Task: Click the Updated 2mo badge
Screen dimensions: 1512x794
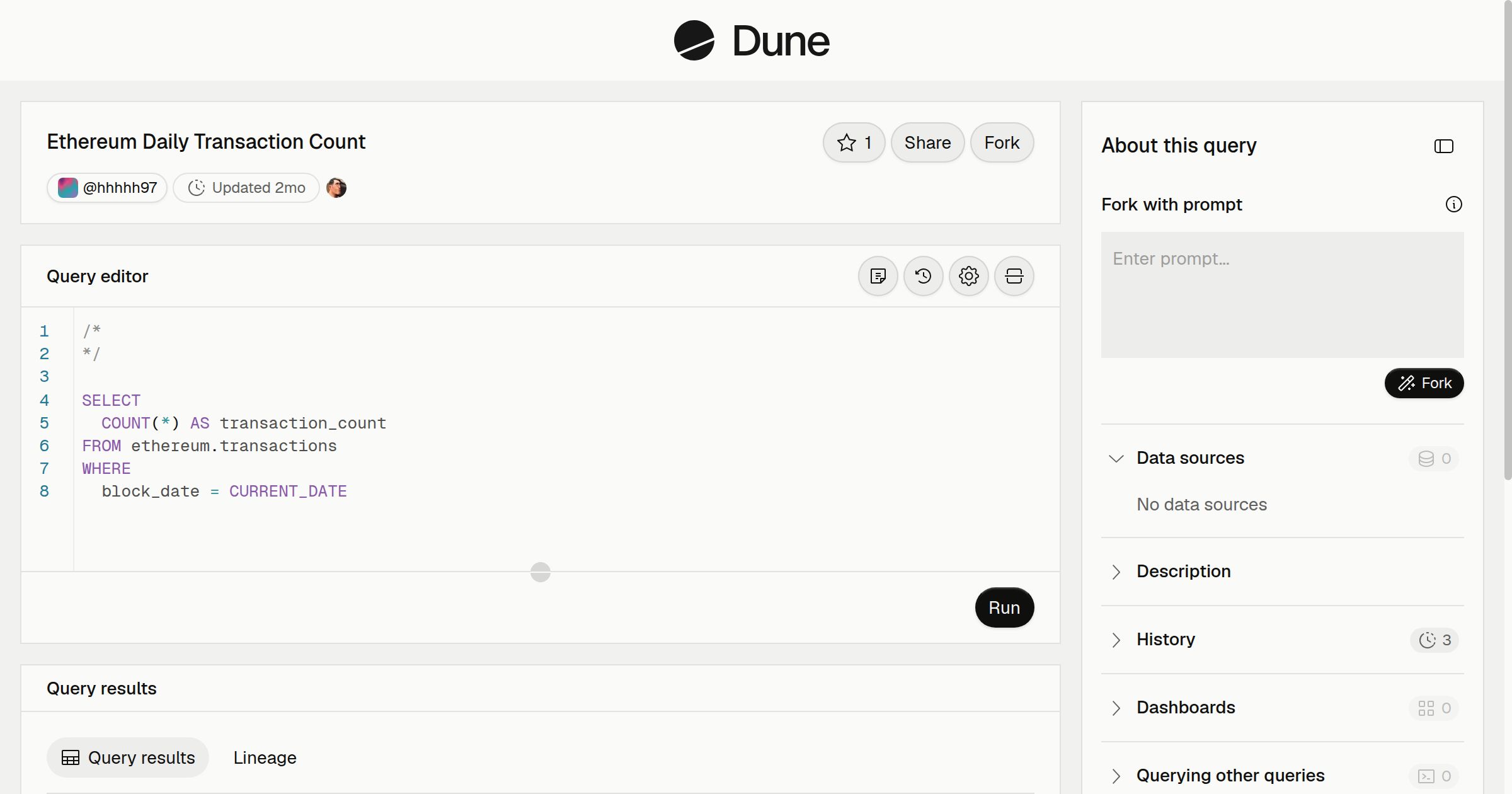Action: [246, 188]
